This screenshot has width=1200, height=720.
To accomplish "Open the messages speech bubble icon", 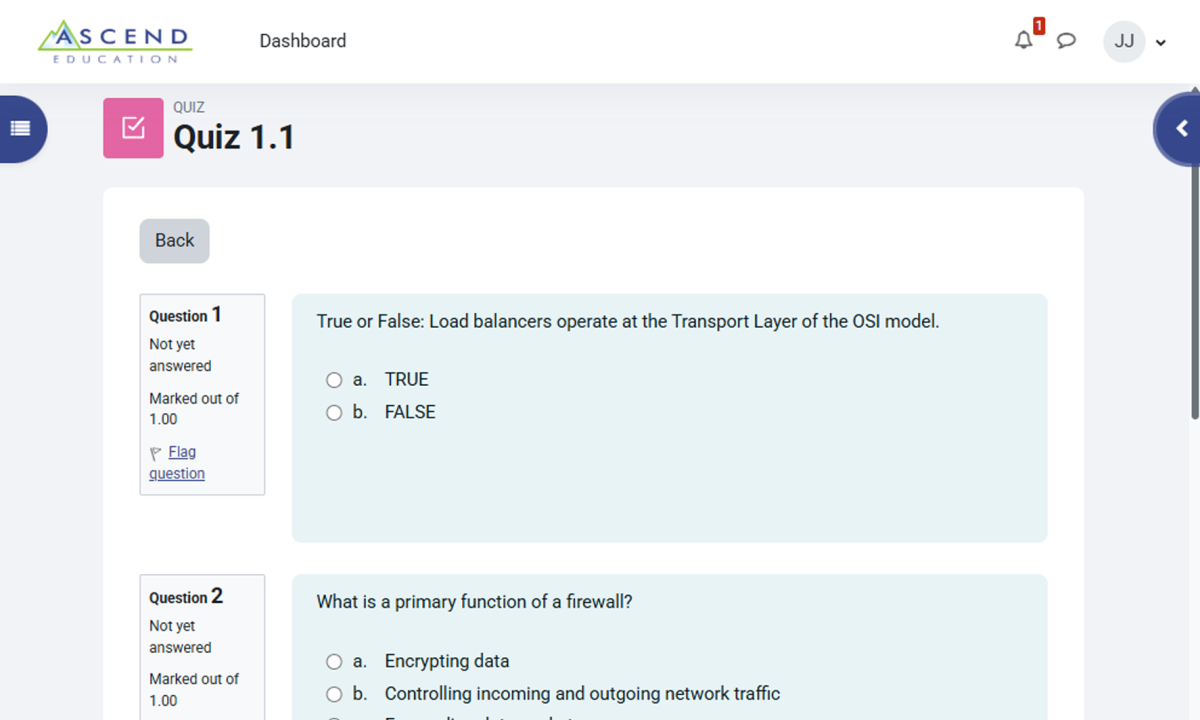I will coord(1067,41).
